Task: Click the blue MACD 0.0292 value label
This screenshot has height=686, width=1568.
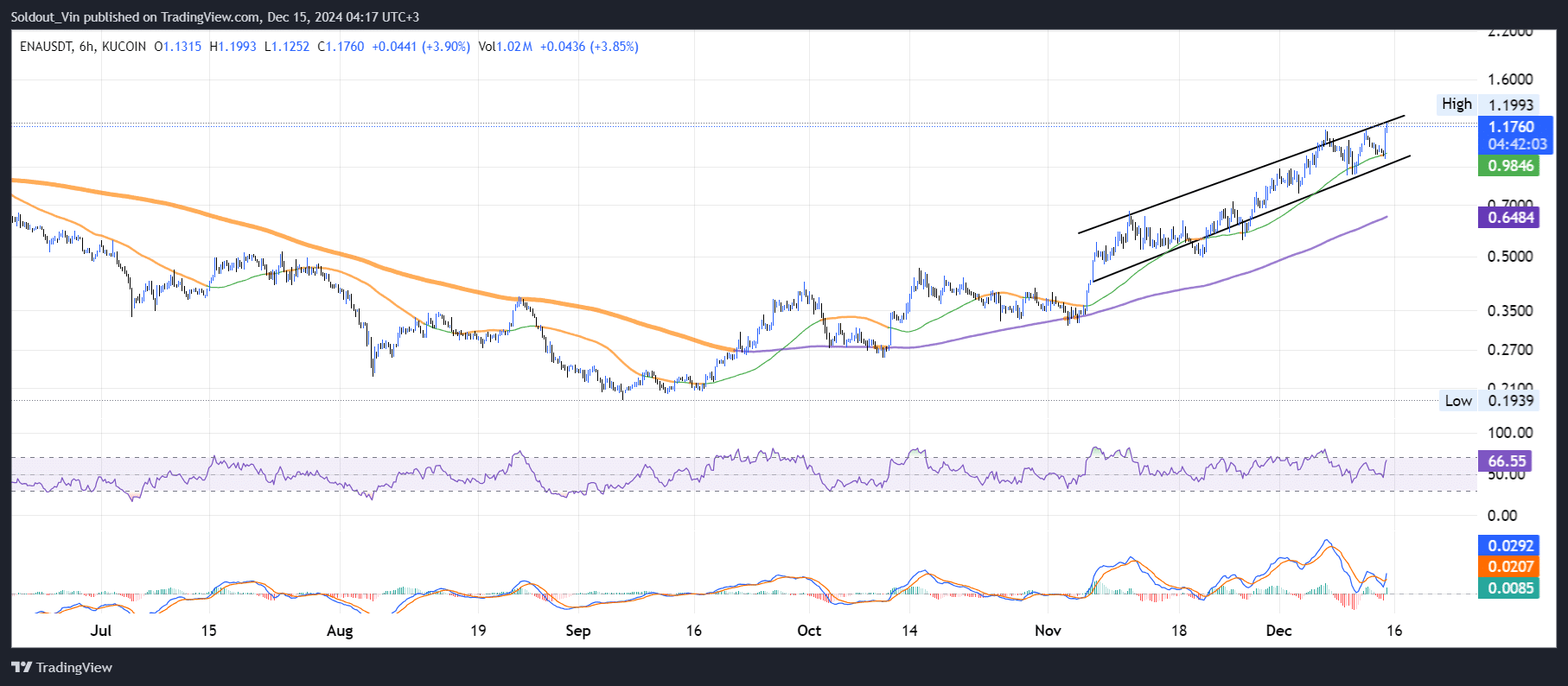Action: pos(1510,546)
